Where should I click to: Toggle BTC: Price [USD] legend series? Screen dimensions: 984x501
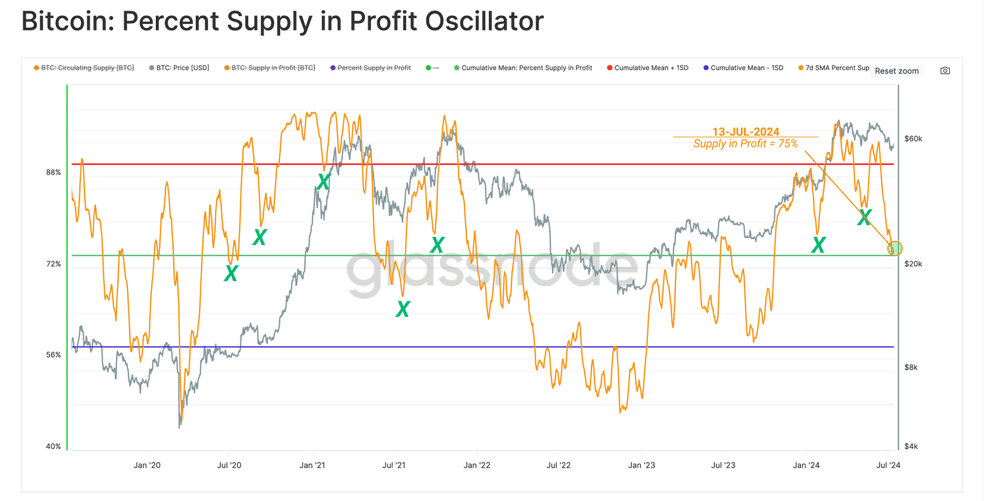(x=179, y=68)
